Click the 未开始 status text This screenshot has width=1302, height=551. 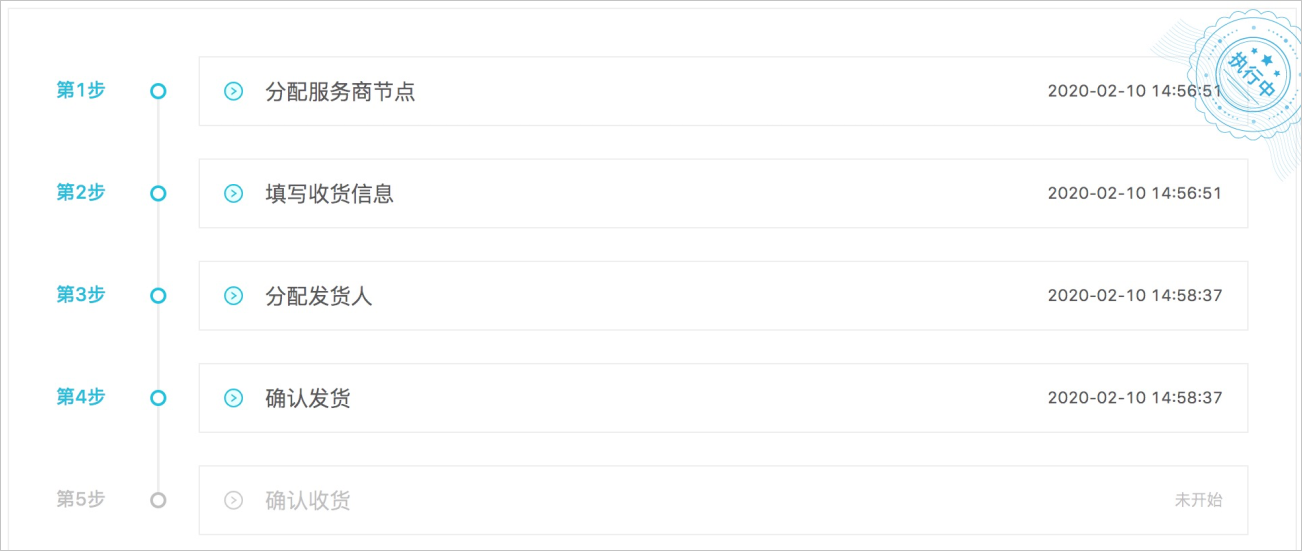coord(1198,500)
